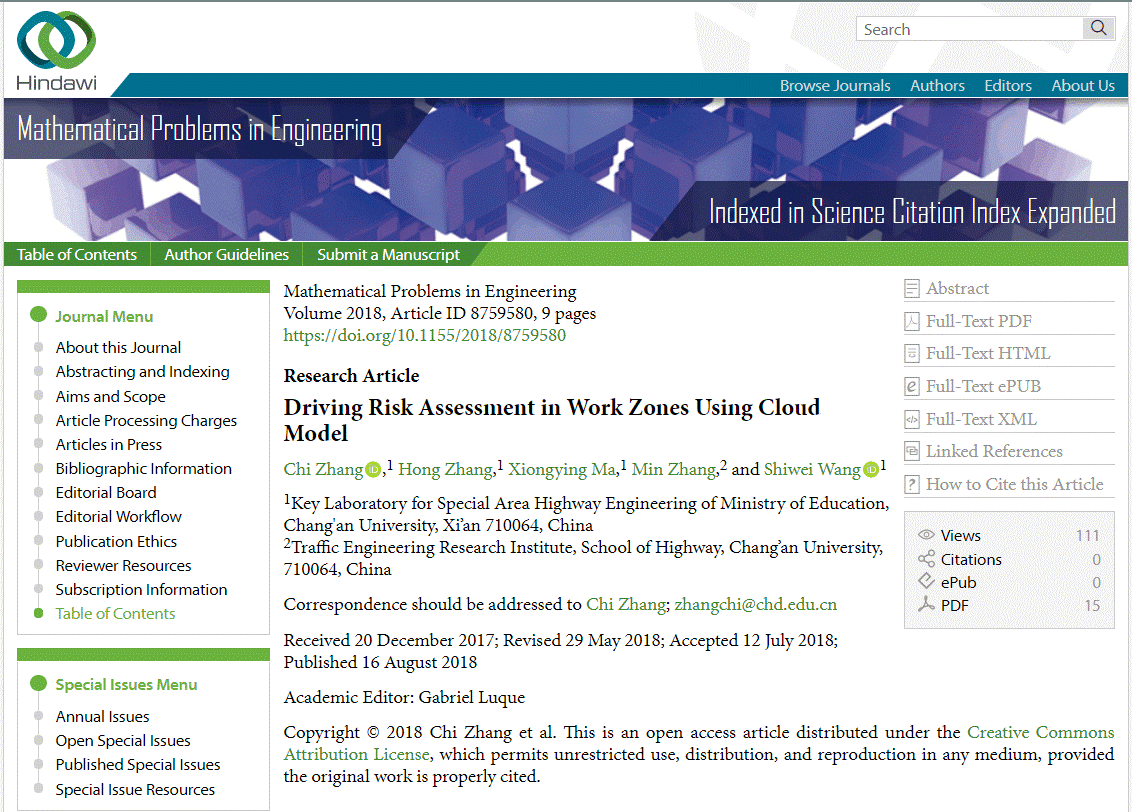1132x812 pixels.
Task: Click the ePub stats icon
Action: tap(926, 581)
